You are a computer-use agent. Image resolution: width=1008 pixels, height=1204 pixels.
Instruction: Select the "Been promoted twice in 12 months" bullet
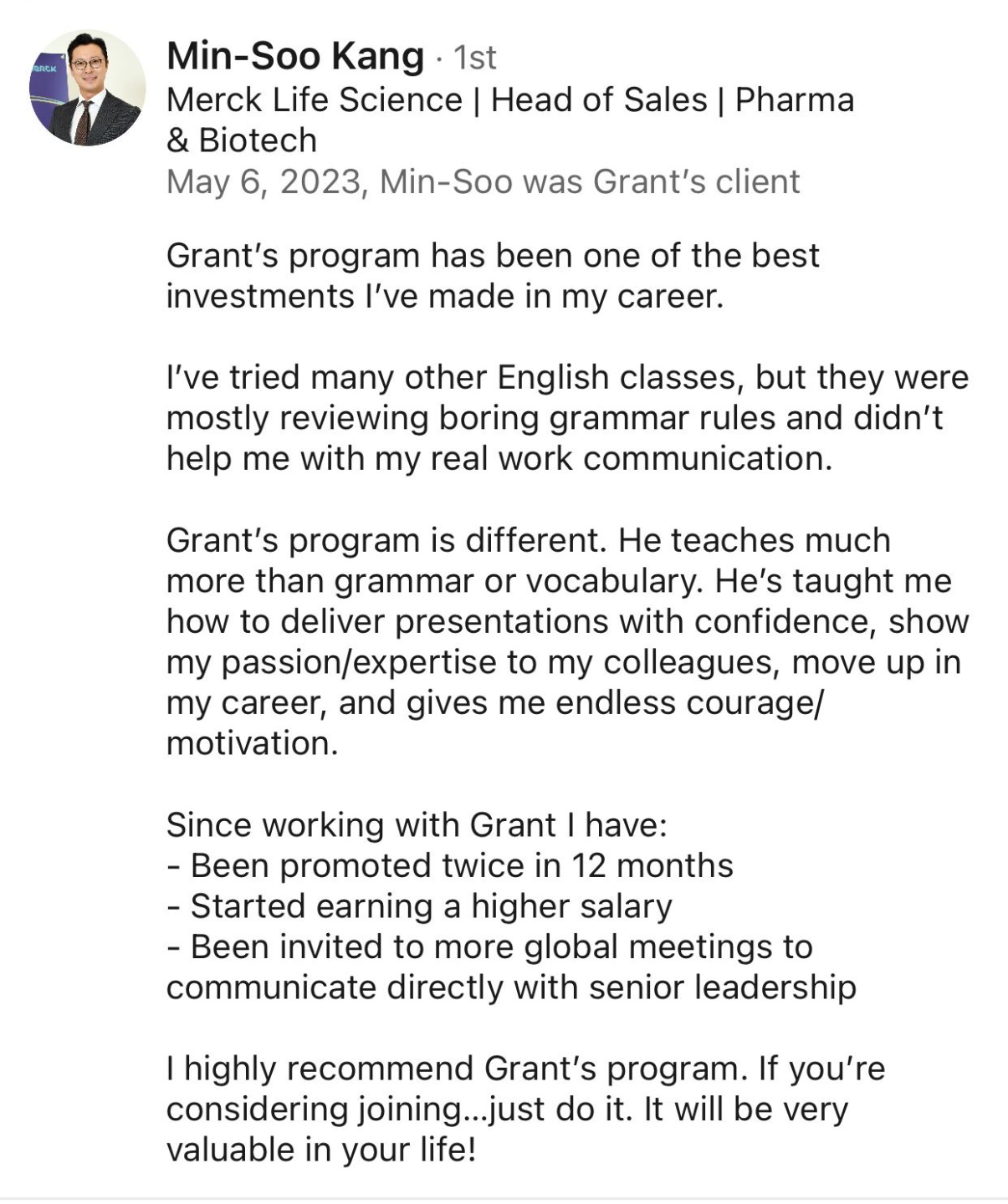pos(450,865)
